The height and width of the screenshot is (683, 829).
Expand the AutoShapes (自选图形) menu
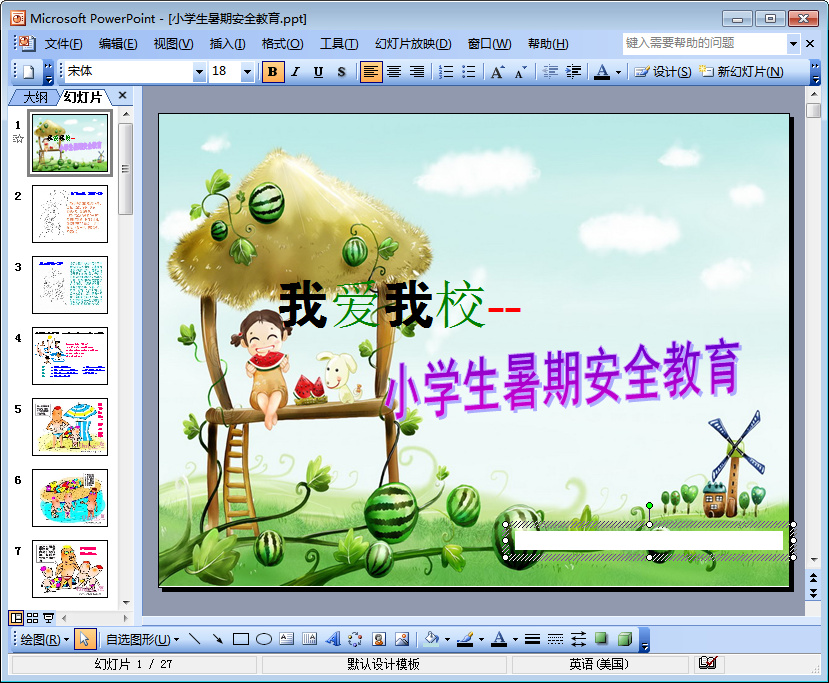click(x=142, y=639)
